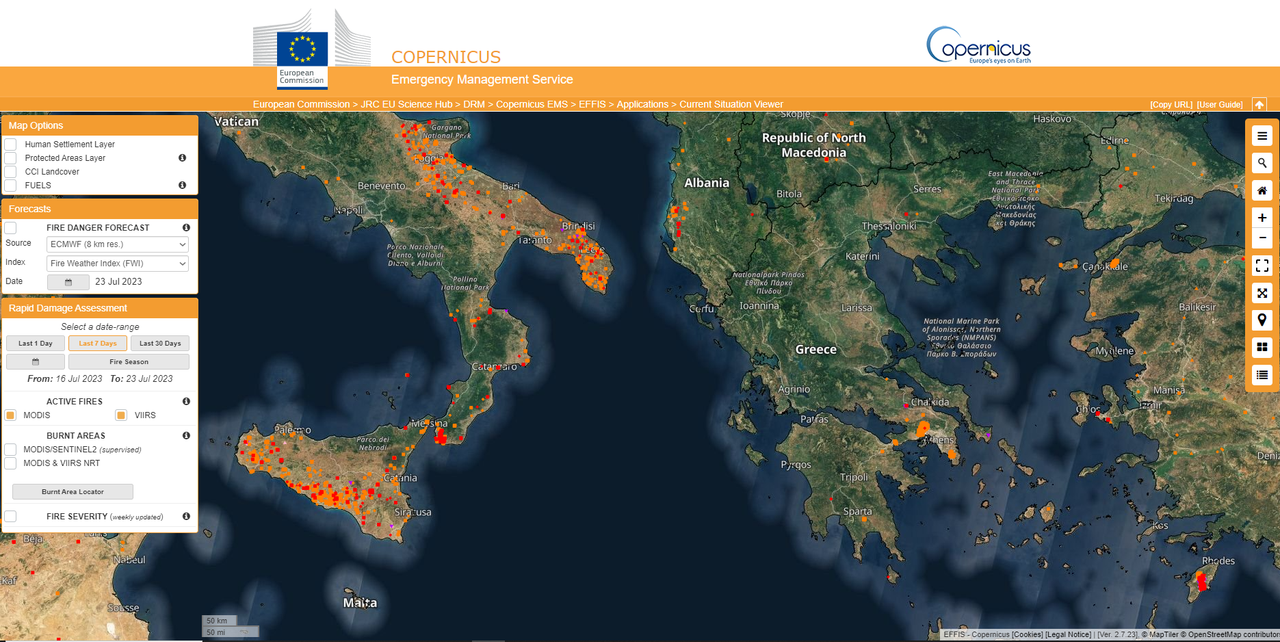Zoom out with the minus button
This screenshot has height=642, width=1280.
[x=1262, y=238]
